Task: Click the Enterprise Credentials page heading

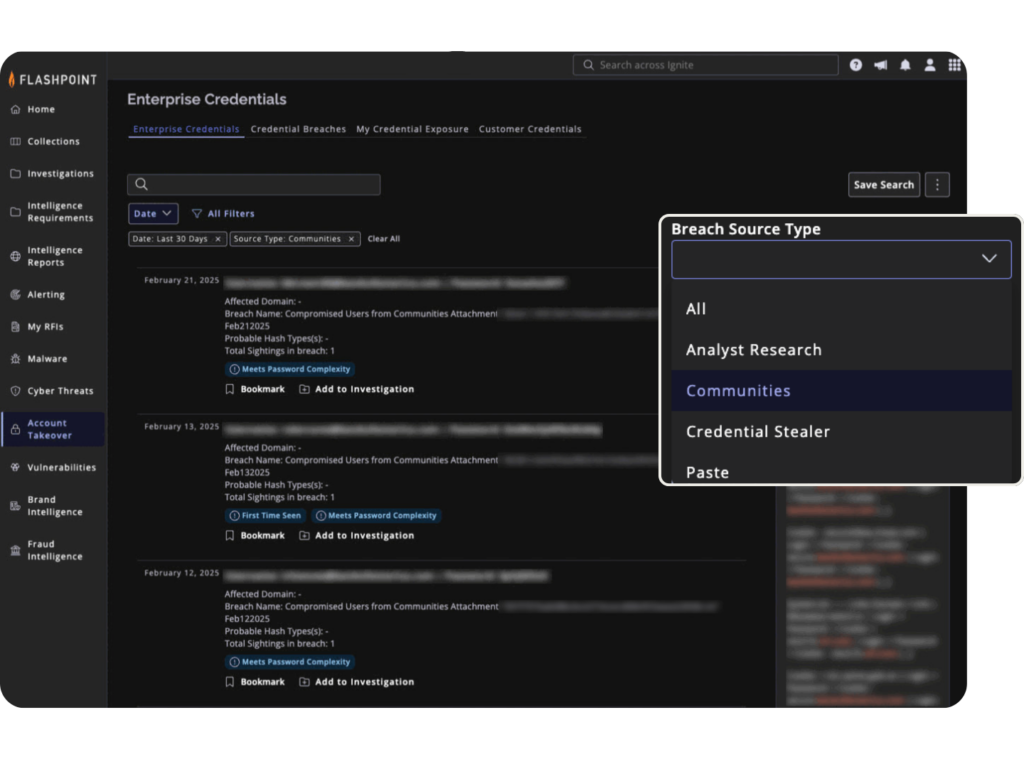Action: click(x=207, y=99)
